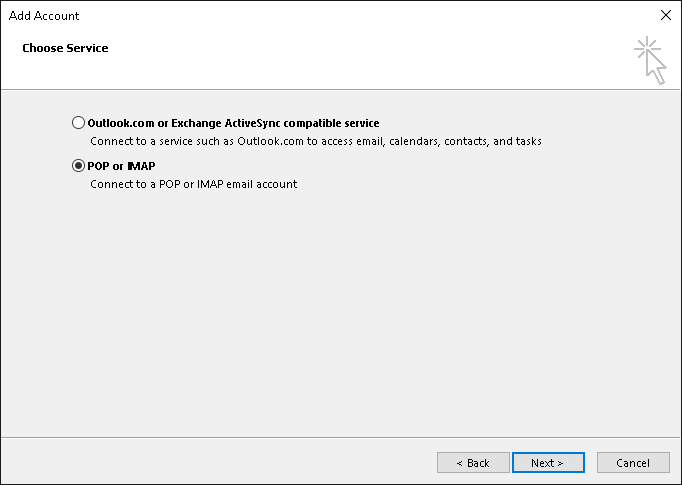682x485 pixels.
Task: Select the Outlook.com or Exchange ActiveSync radio button
Action: tap(79, 123)
